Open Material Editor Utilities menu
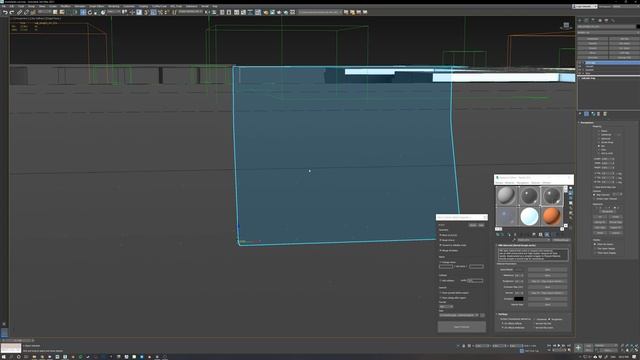 tap(547, 182)
